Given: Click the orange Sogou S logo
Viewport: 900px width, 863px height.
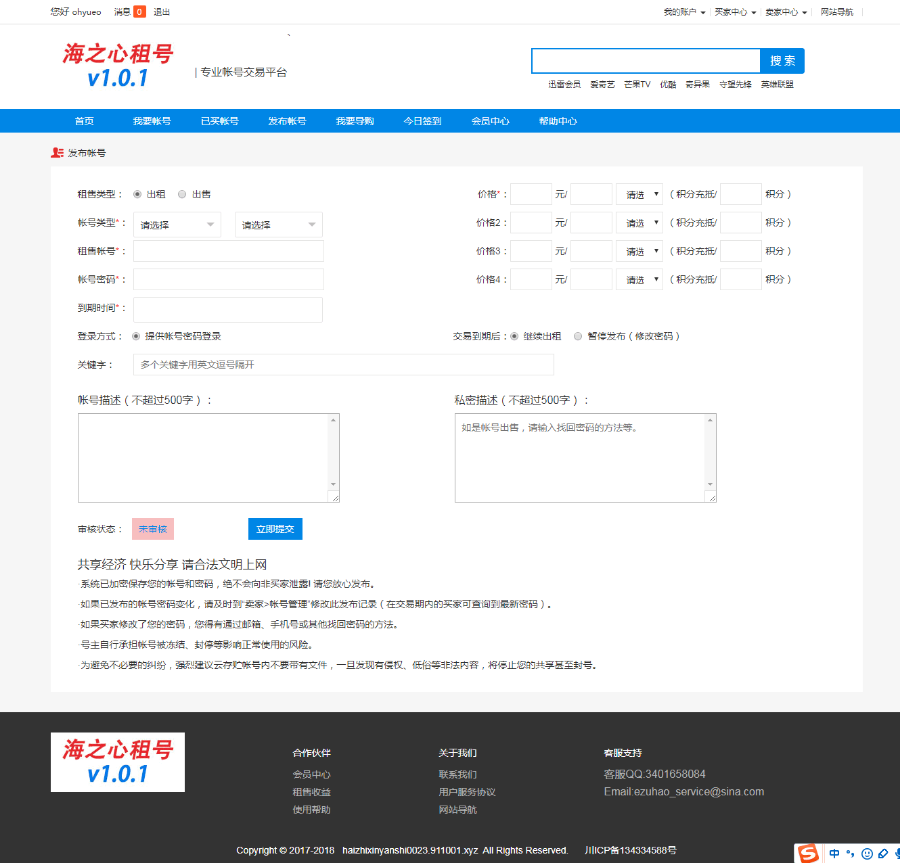Looking at the screenshot, I should pos(806,853).
